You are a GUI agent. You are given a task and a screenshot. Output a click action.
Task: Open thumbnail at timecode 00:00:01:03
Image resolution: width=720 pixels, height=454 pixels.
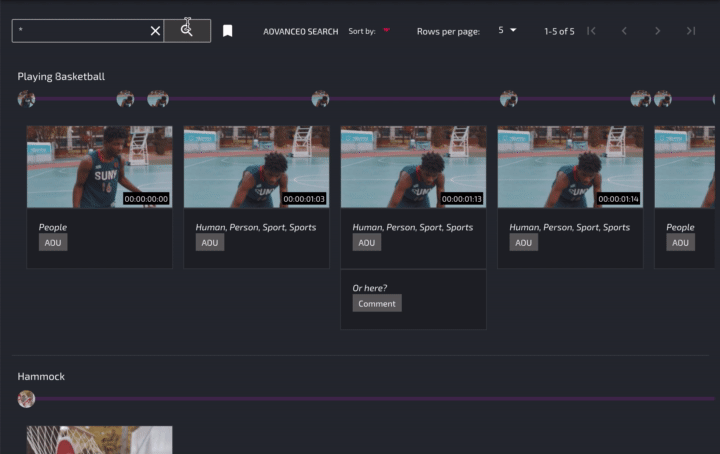click(256, 166)
